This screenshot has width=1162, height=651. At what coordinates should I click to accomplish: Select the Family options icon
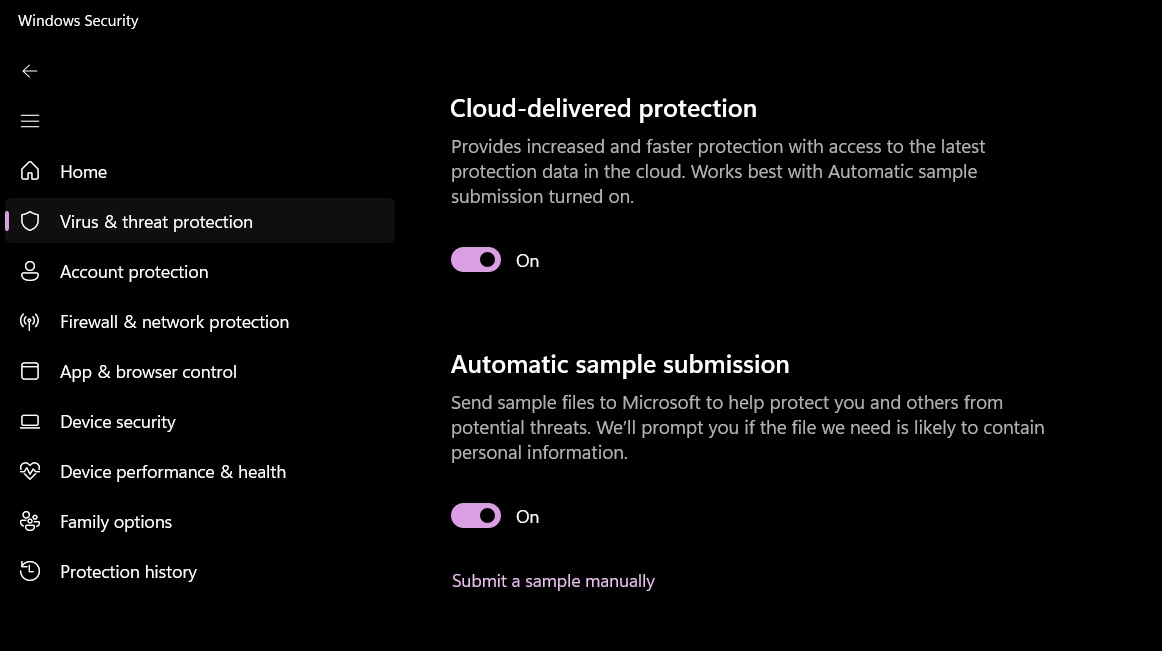(x=30, y=521)
